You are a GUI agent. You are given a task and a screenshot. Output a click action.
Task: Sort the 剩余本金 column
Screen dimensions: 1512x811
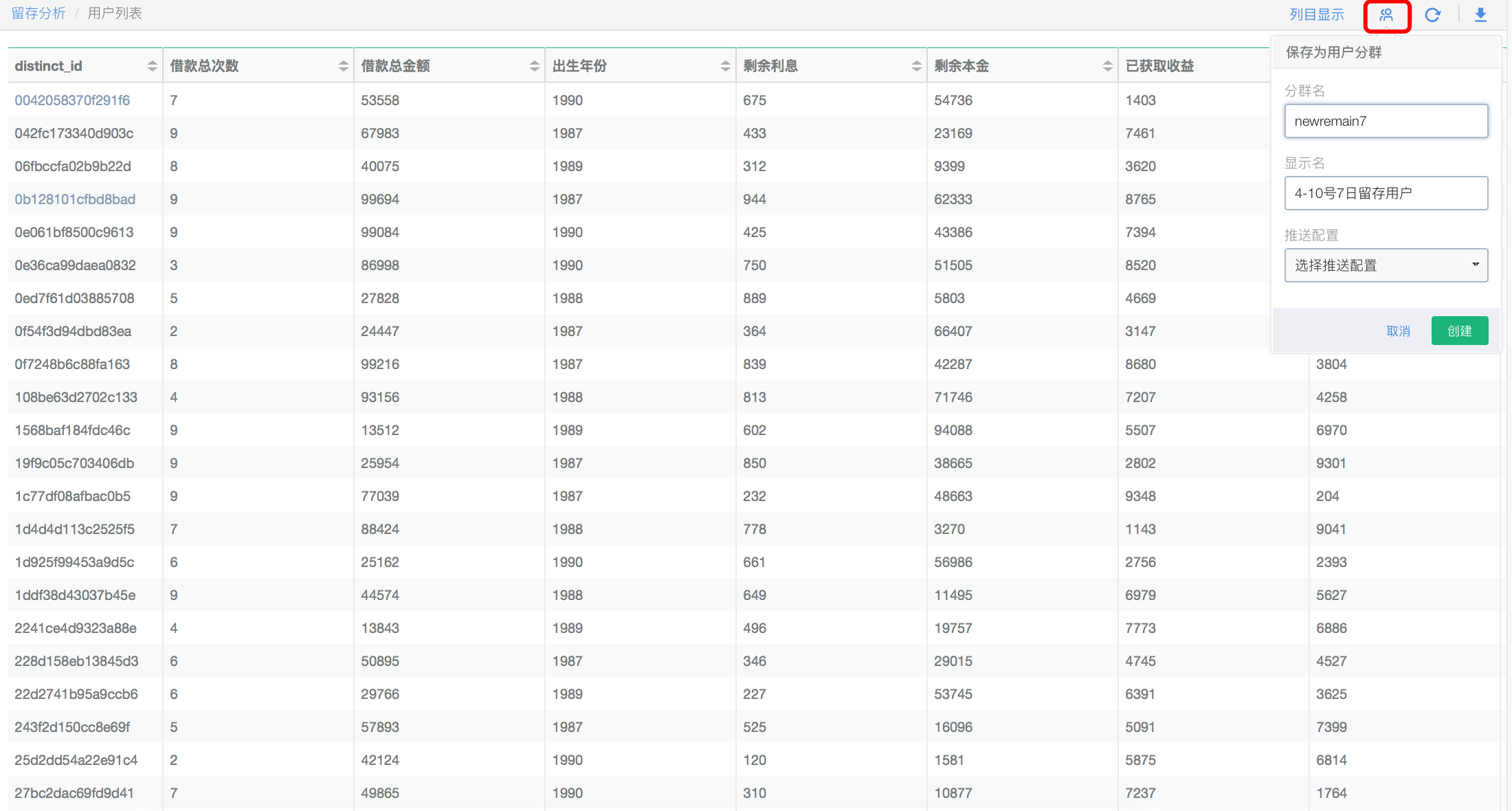click(1107, 66)
